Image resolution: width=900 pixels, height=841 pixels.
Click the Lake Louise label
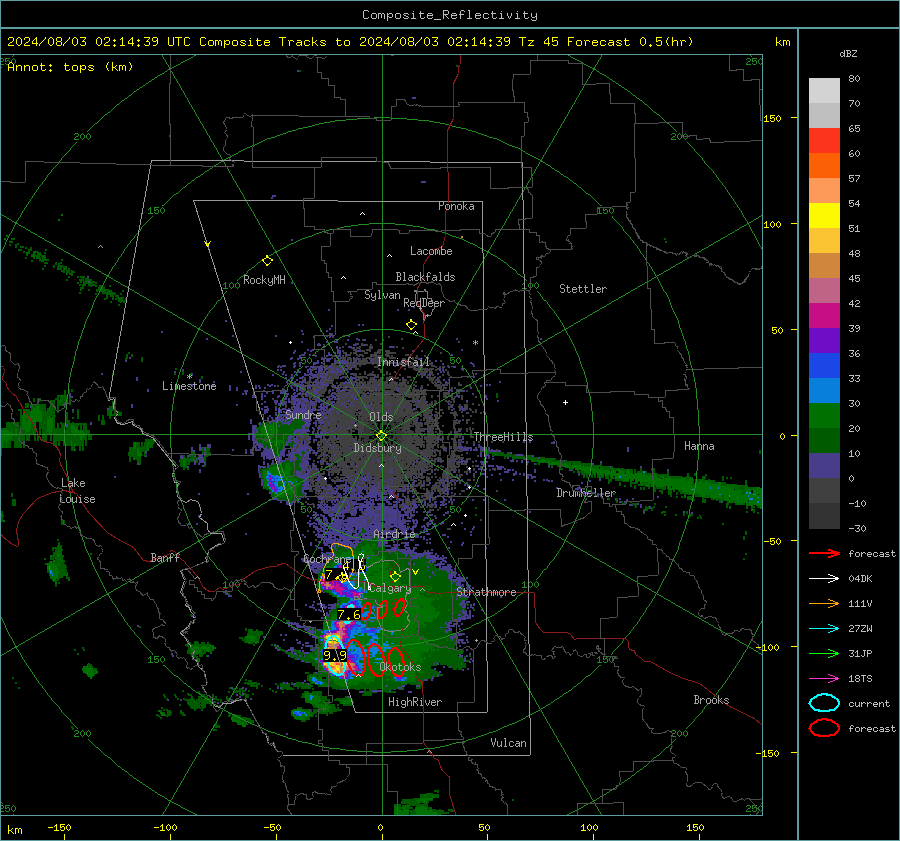coord(77,491)
